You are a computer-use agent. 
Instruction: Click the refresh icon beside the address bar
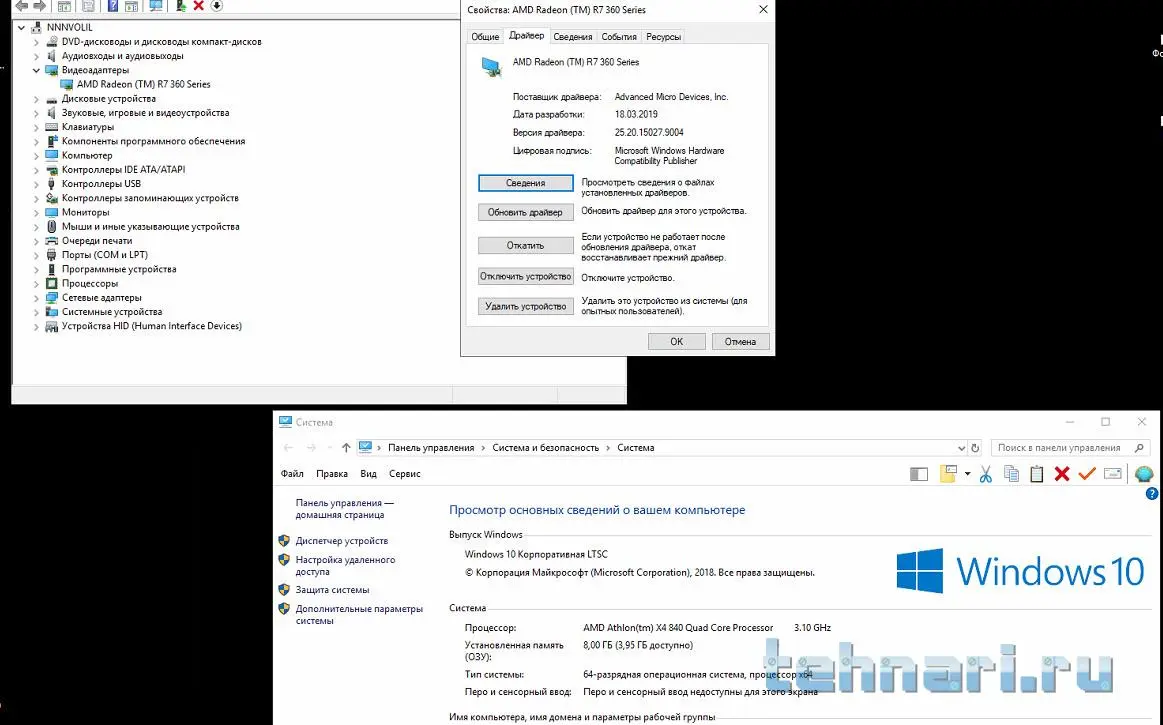point(975,448)
